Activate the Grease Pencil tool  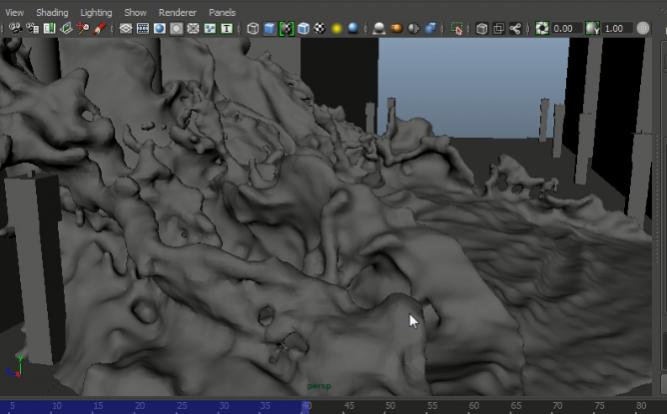[x=100, y=29]
